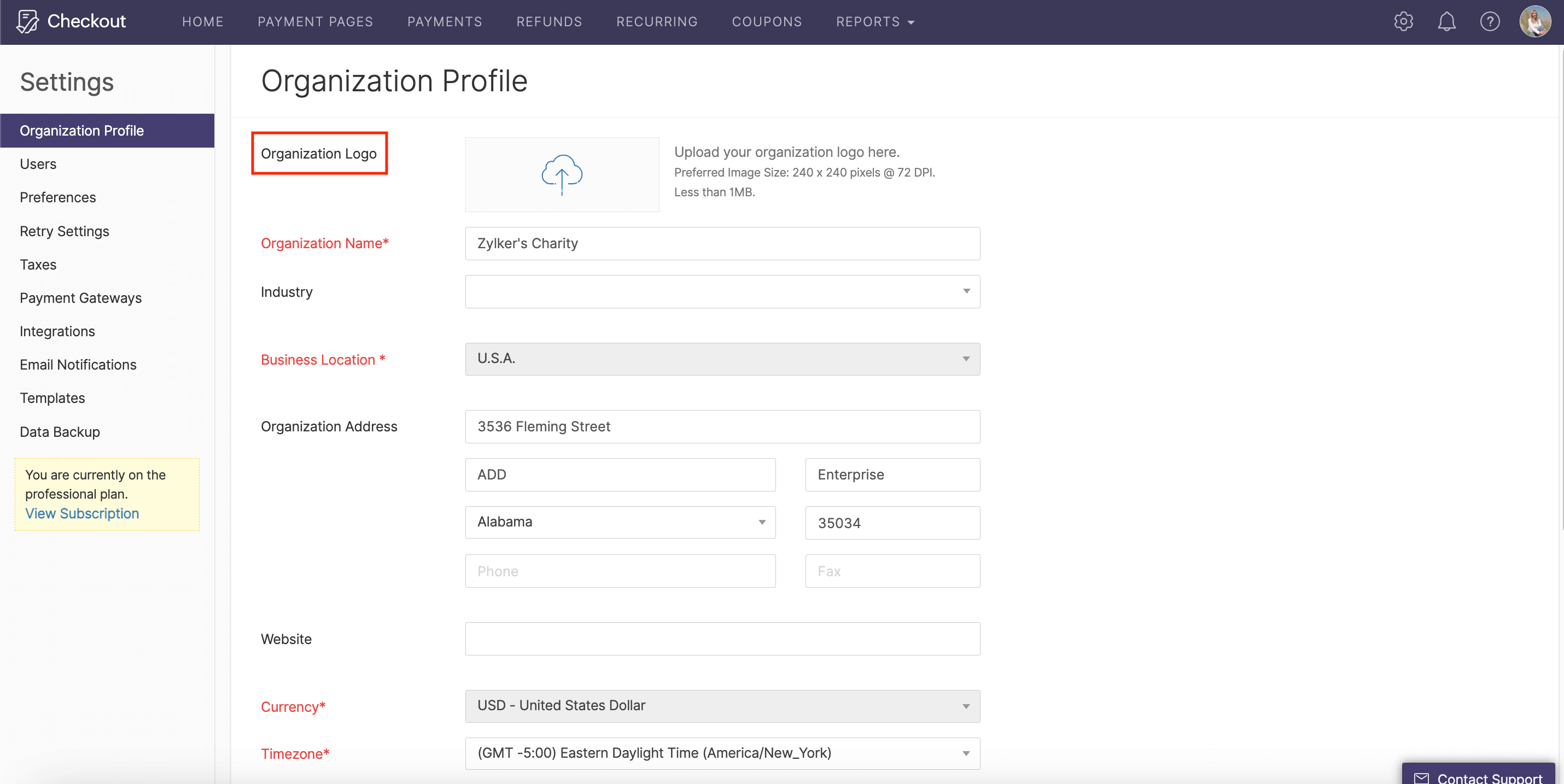
Task: Expand the Timezone dropdown
Action: pos(722,753)
